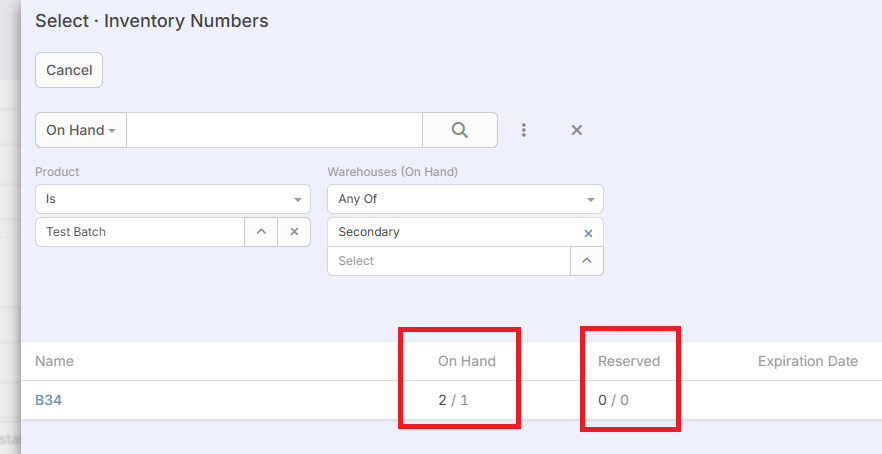Collapse the warehouse Select list chevron
882x454 pixels.
click(x=587, y=261)
